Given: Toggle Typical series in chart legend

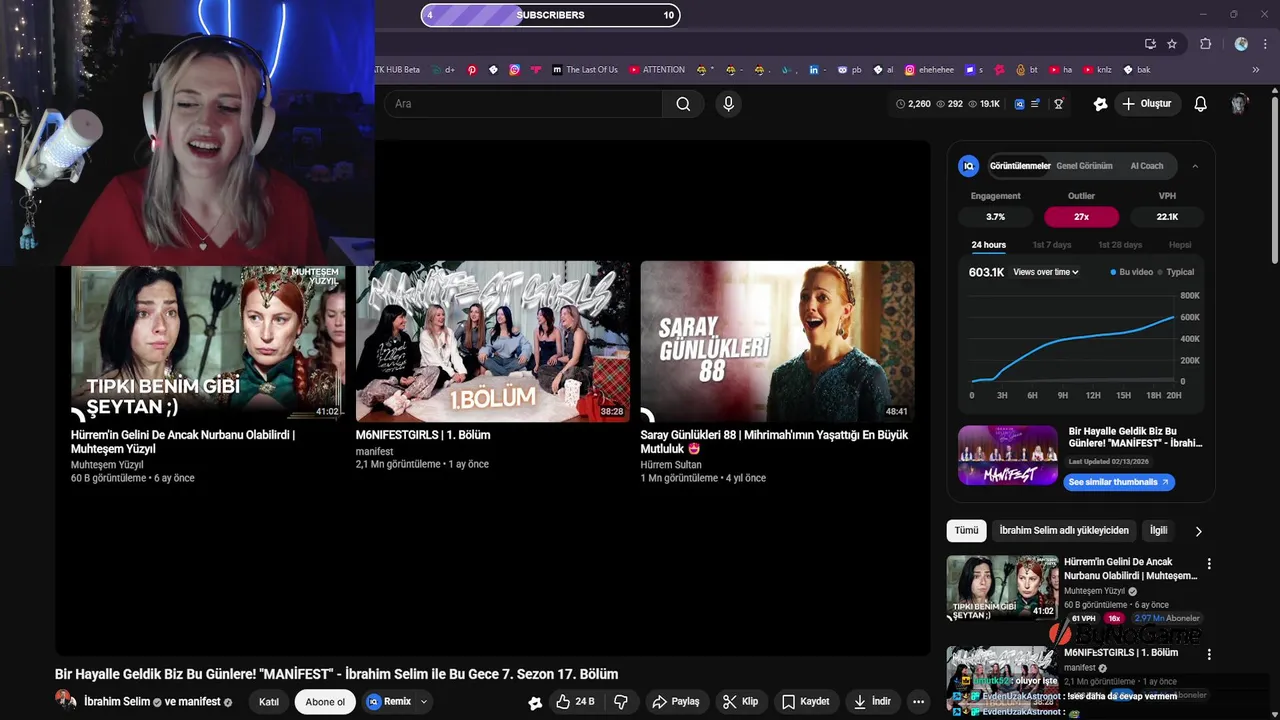Looking at the screenshot, I should pyautogui.click(x=1175, y=272).
